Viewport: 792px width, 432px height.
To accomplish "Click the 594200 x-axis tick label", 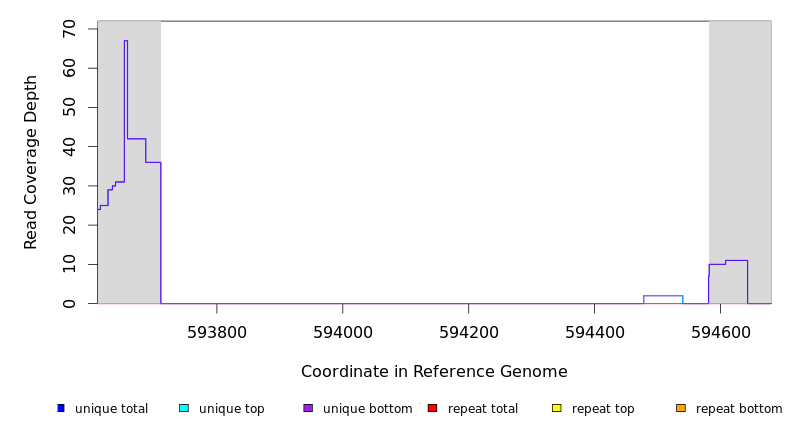I will tap(468, 331).
